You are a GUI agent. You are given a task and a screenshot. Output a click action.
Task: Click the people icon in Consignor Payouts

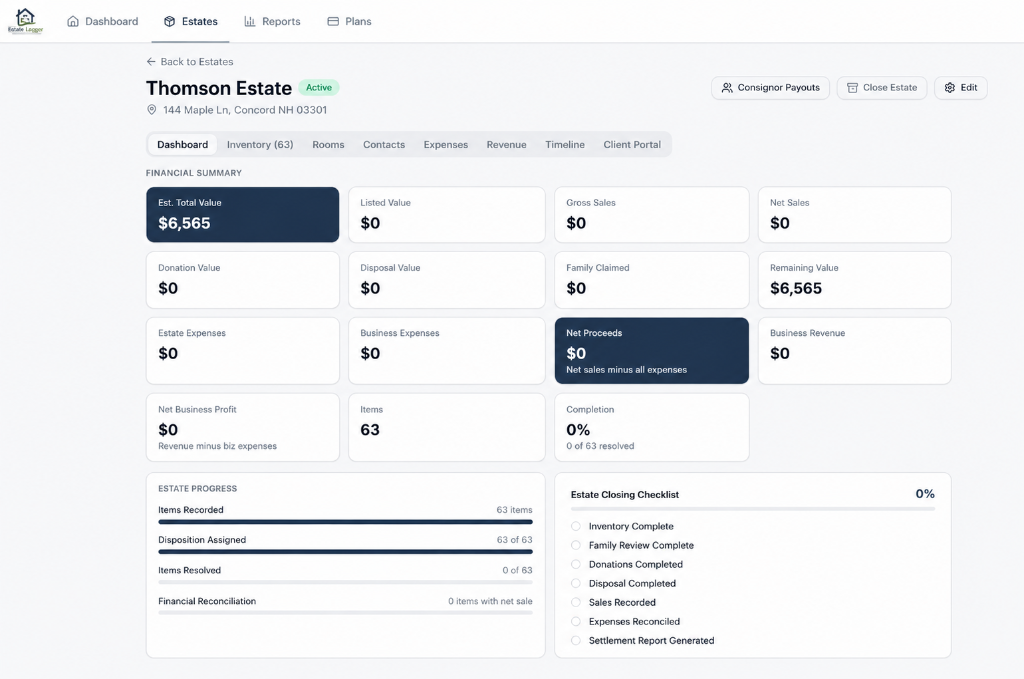[x=727, y=87]
